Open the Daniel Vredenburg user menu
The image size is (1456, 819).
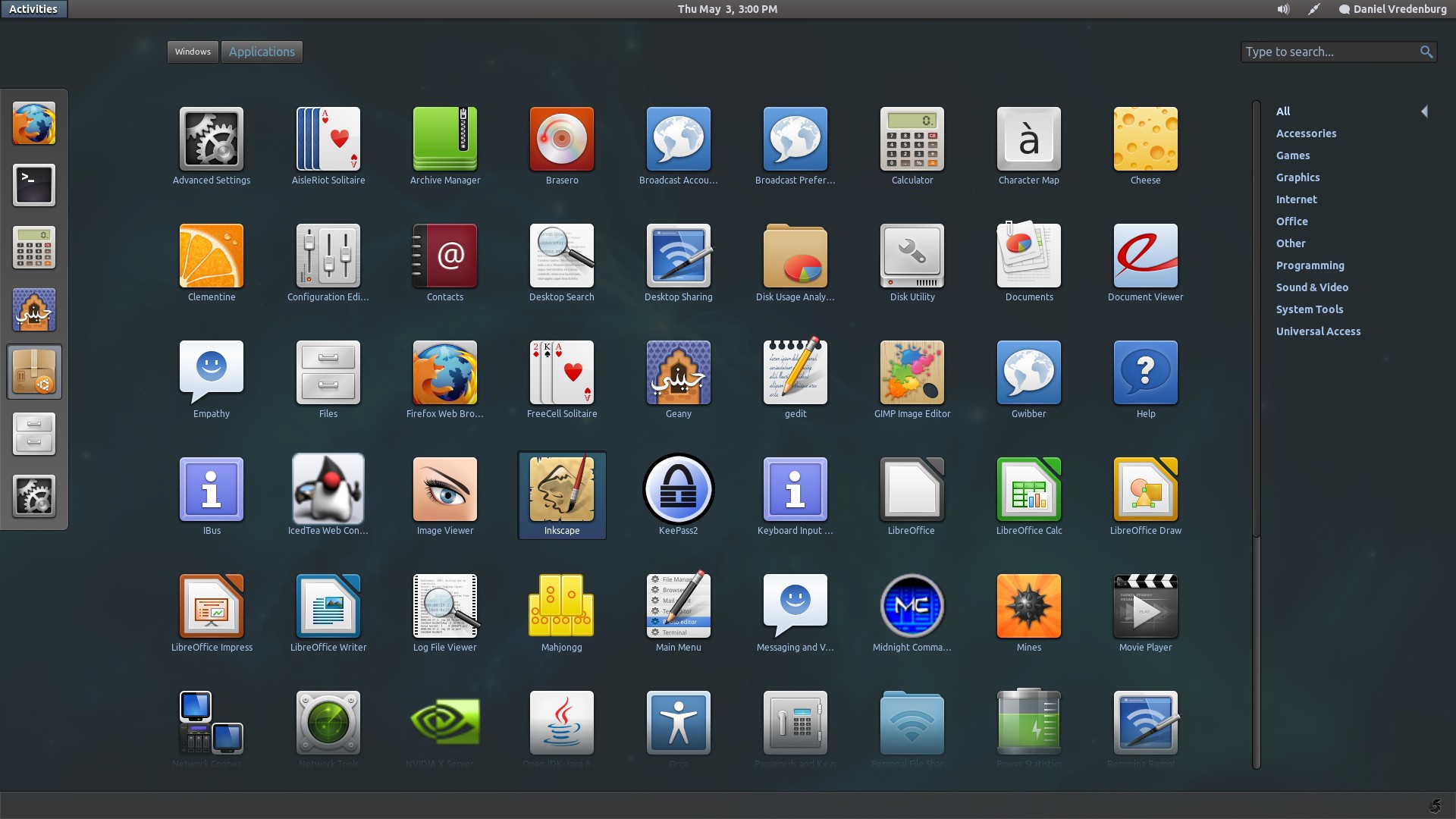tap(1392, 9)
